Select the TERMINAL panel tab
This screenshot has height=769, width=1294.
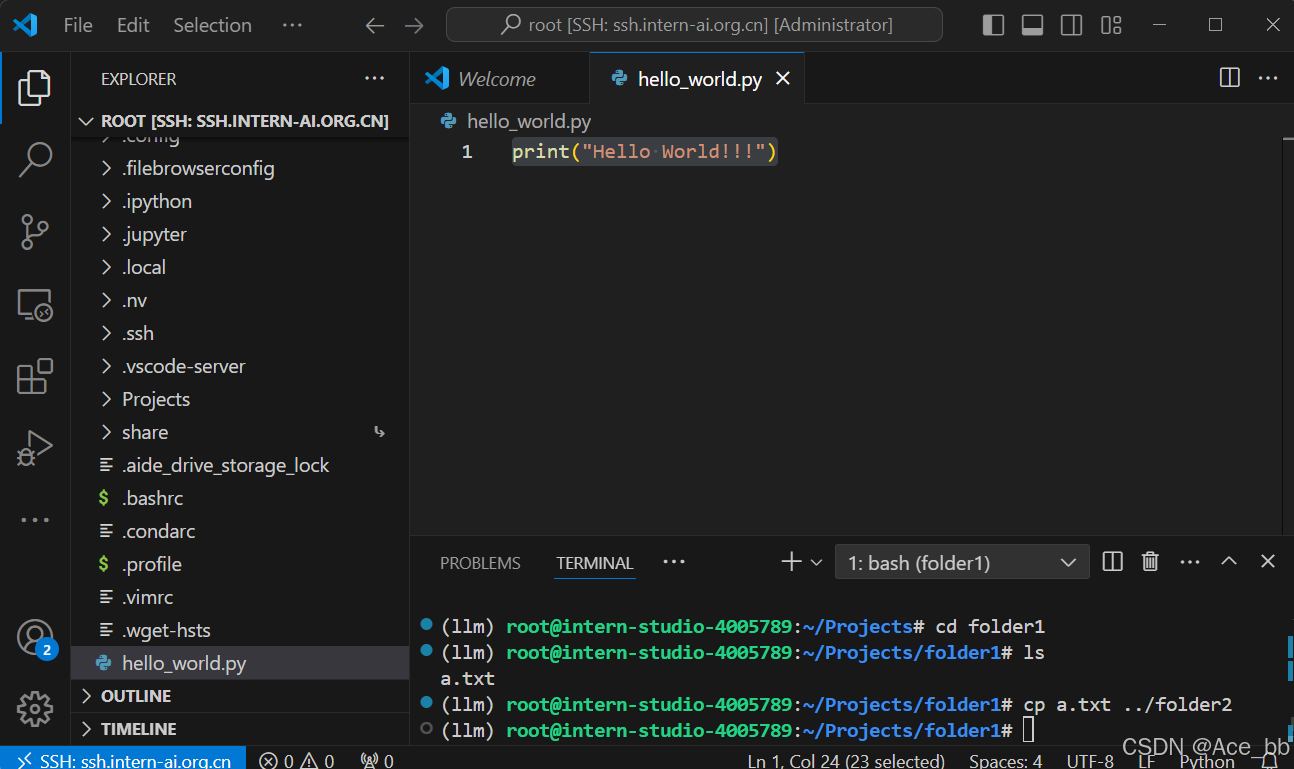pos(595,563)
